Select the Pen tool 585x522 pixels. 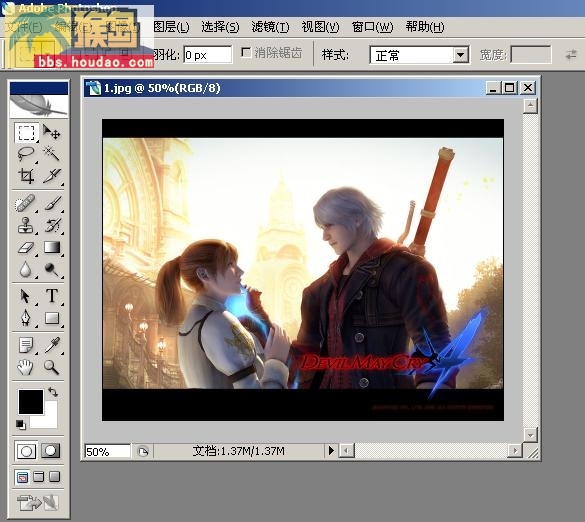pos(26,318)
